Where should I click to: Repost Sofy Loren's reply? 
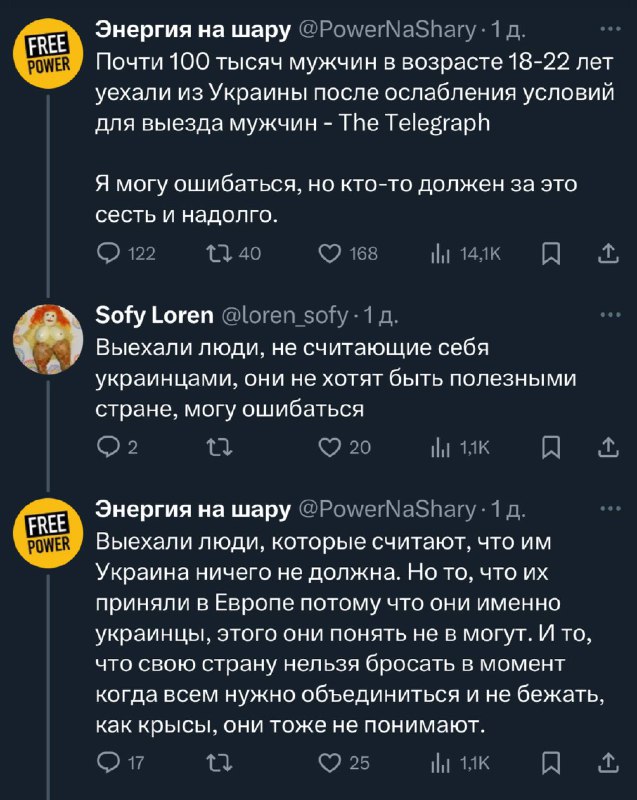[x=216, y=447]
